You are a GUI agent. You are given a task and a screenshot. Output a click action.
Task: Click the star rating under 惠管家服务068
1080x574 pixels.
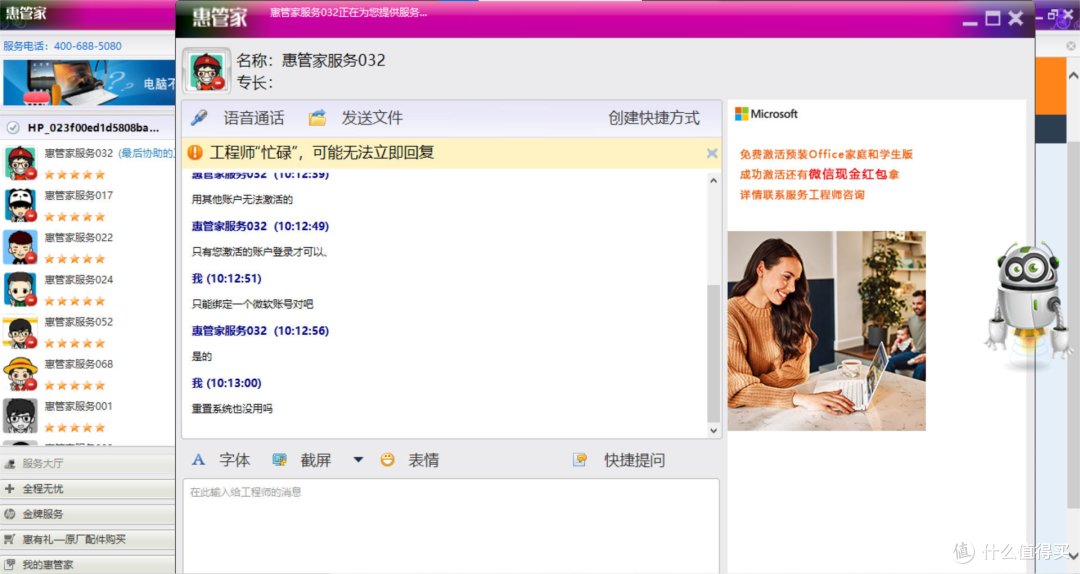click(x=74, y=385)
